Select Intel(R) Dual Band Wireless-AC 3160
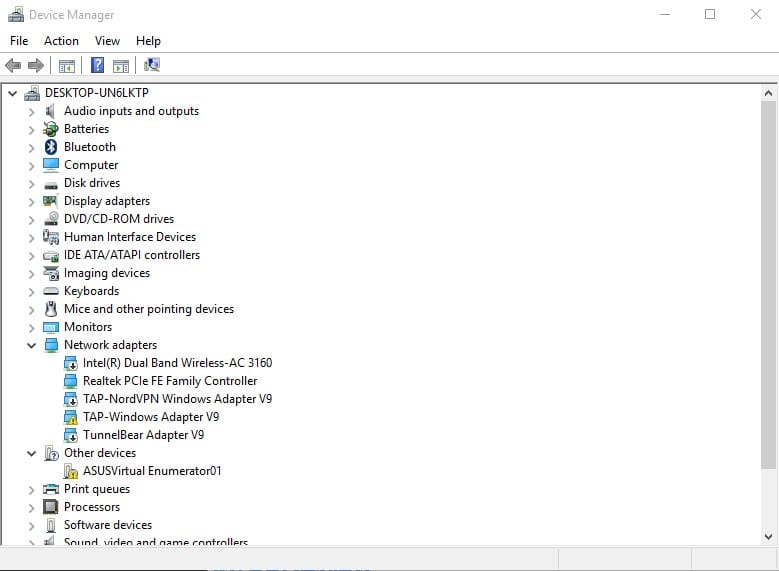 coord(177,363)
